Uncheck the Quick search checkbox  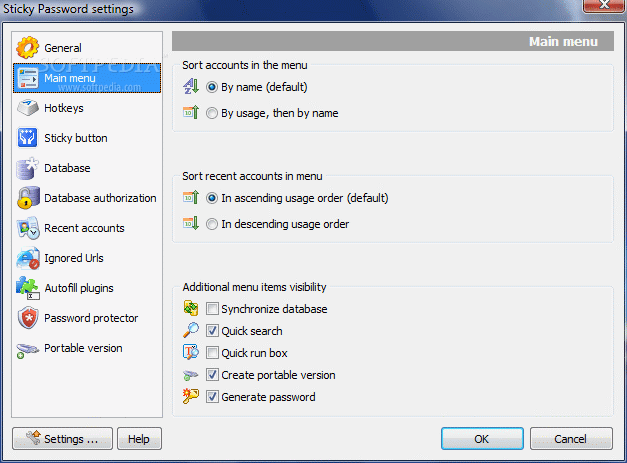[x=212, y=331]
